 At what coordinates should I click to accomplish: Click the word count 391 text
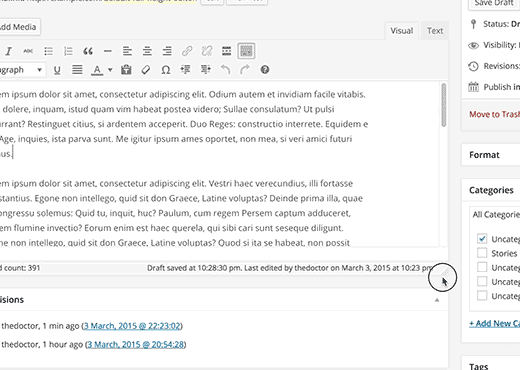click(x=20, y=268)
